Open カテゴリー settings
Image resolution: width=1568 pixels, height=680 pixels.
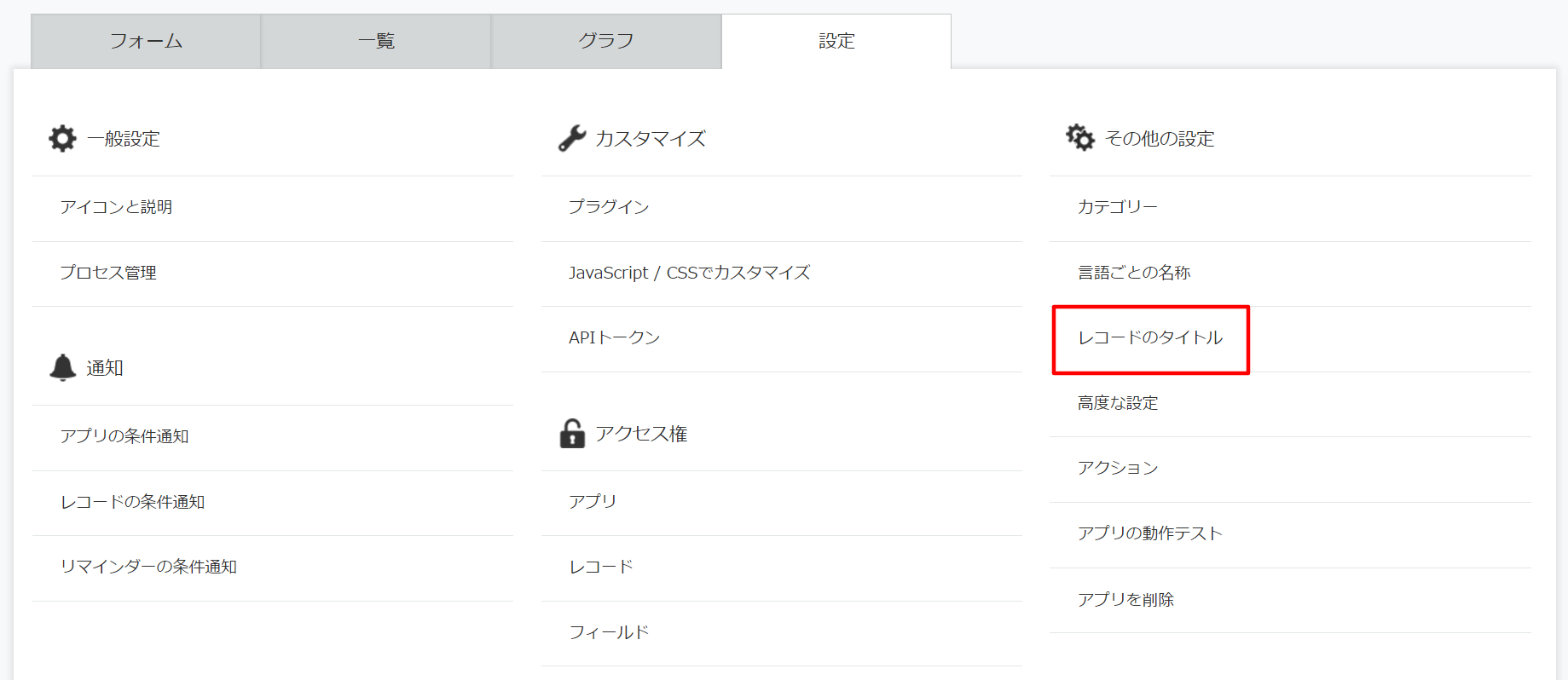1117,207
